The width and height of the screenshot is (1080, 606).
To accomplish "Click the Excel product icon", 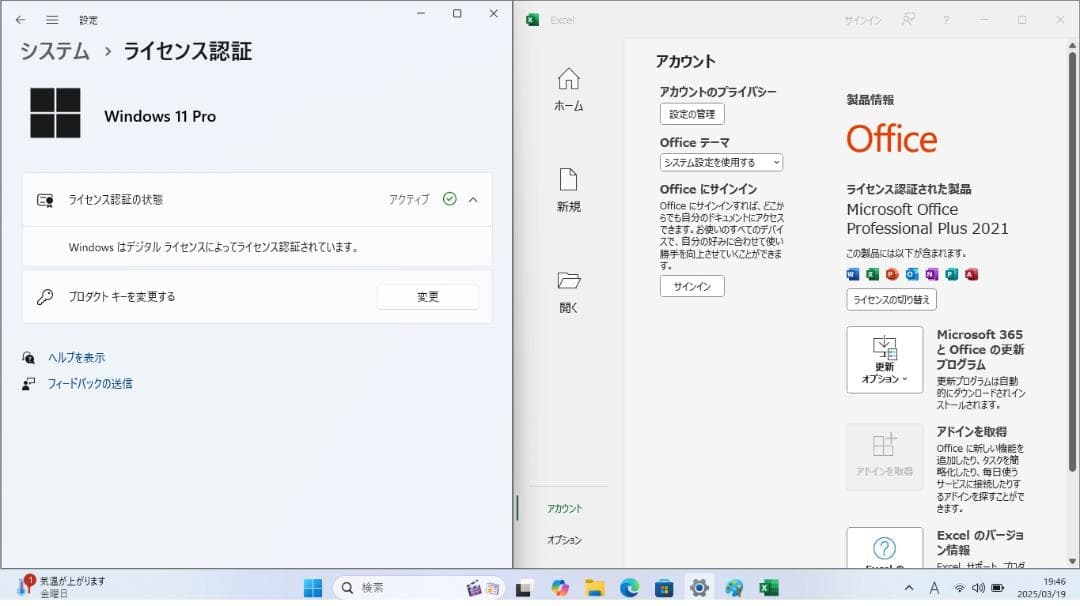I will coord(873,274).
